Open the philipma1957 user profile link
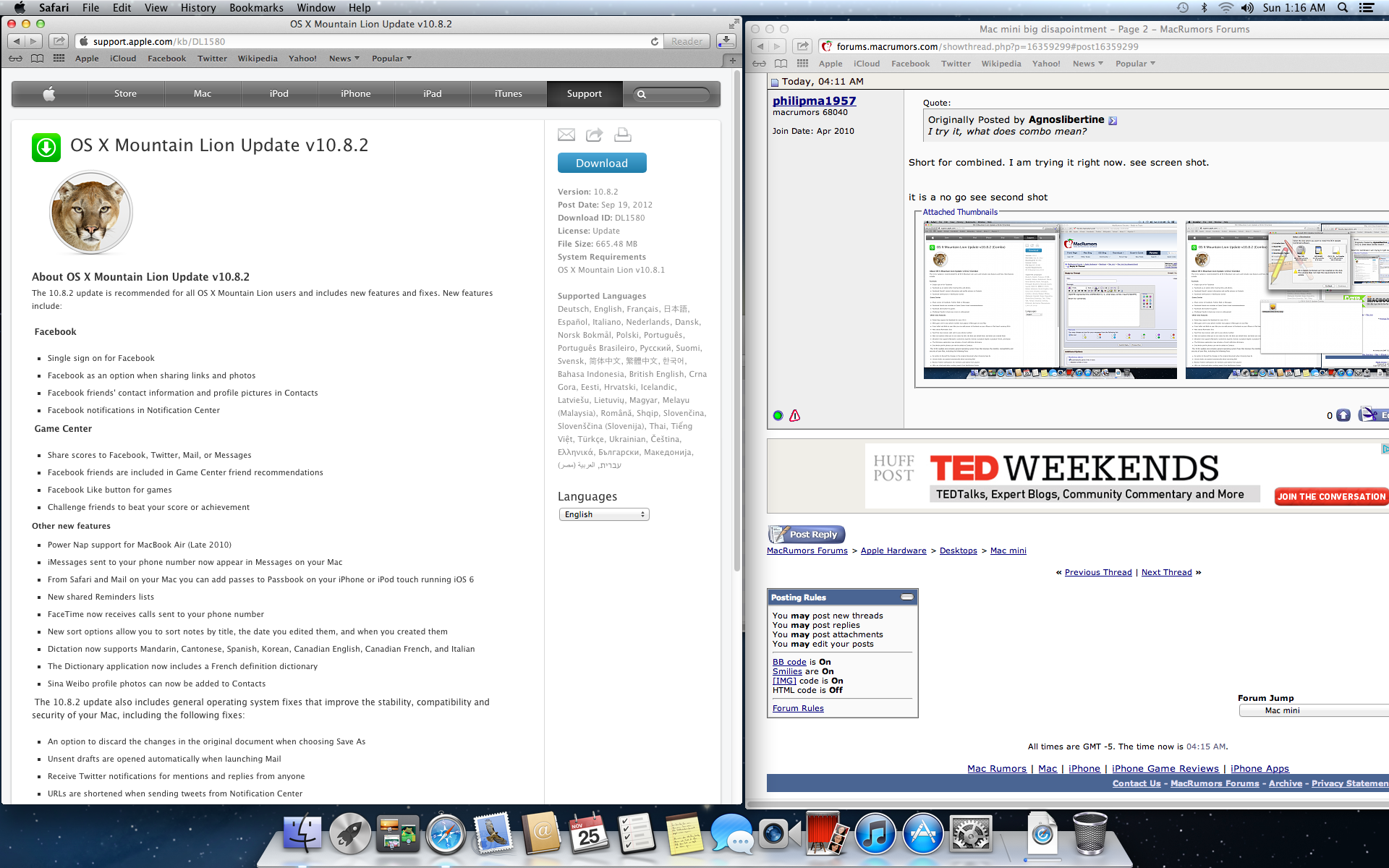The width and height of the screenshot is (1389, 868). 814,101
